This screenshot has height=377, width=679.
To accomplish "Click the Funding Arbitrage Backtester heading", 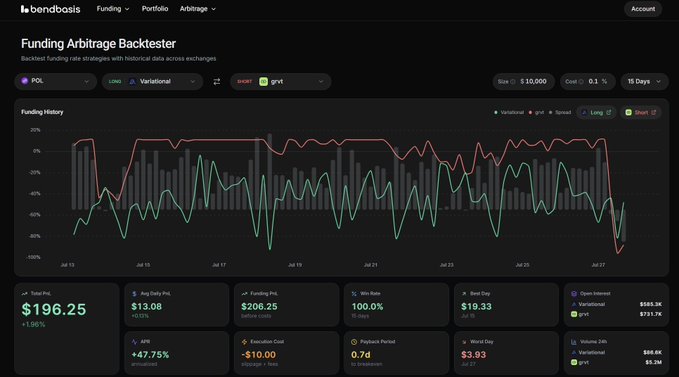I will coord(98,44).
